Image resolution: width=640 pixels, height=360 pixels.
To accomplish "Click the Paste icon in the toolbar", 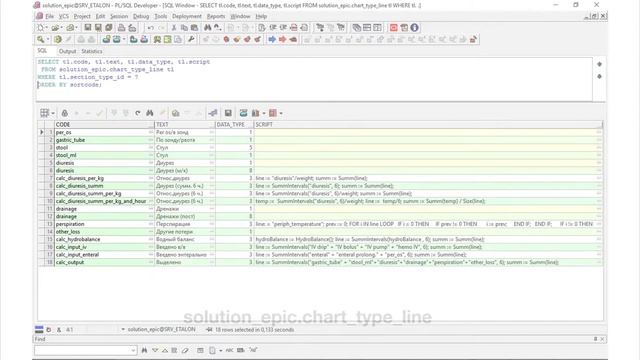I will [x=194, y=28].
